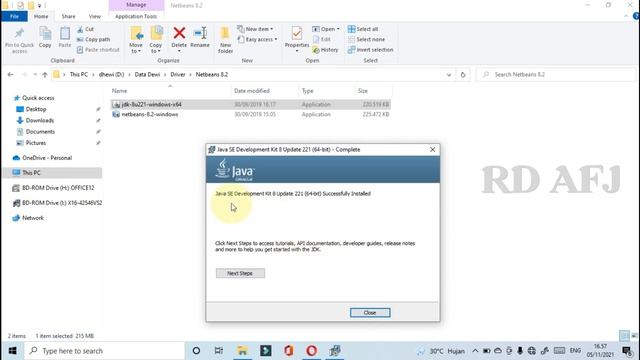Open the recent locations dropdown arrow
Image resolution: width=640 pixels, height=360 pixels.
[x=35, y=75]
